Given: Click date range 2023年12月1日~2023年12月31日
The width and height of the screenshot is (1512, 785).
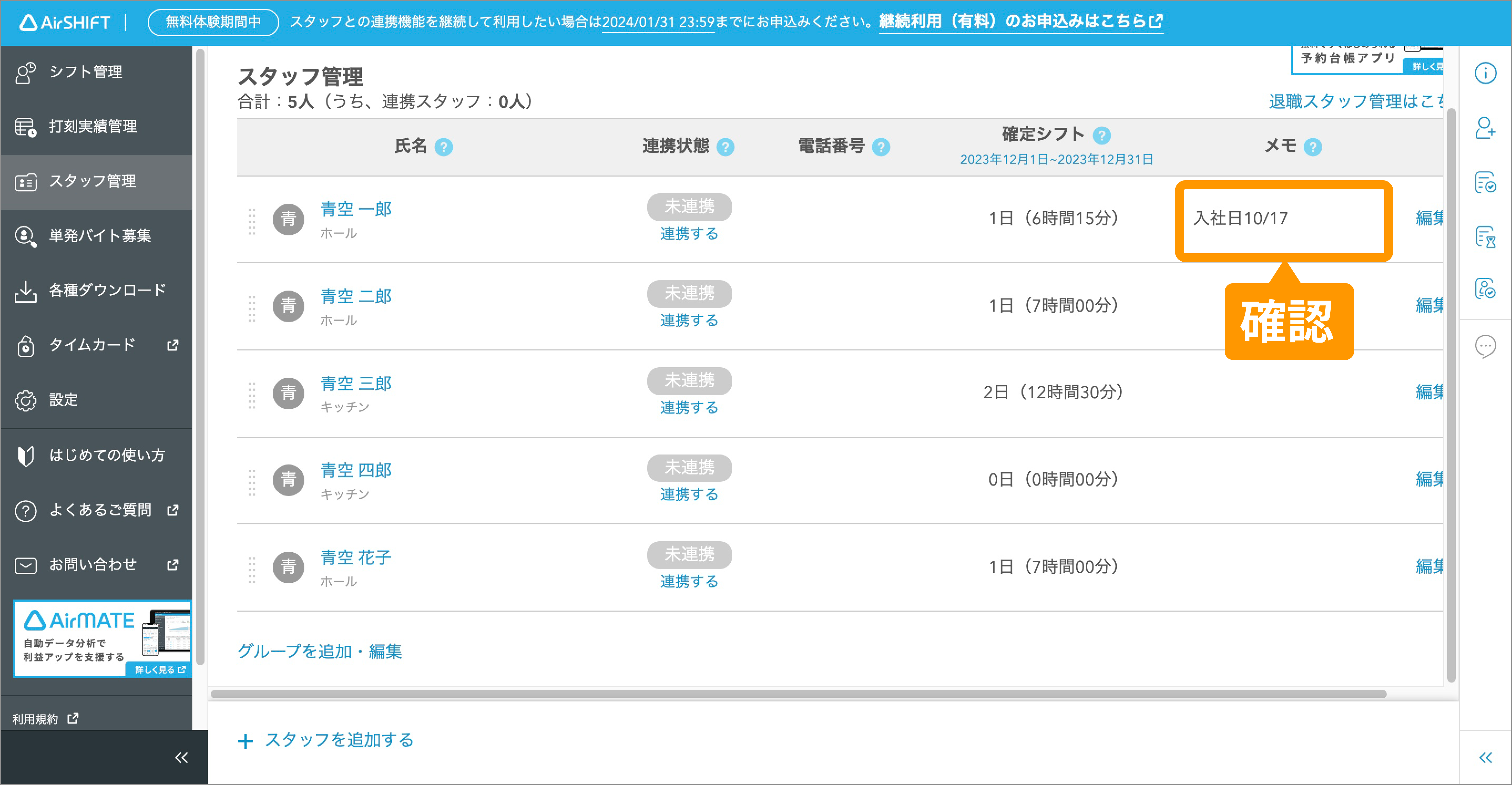Looking at the screenshot, I should 1056,159.
